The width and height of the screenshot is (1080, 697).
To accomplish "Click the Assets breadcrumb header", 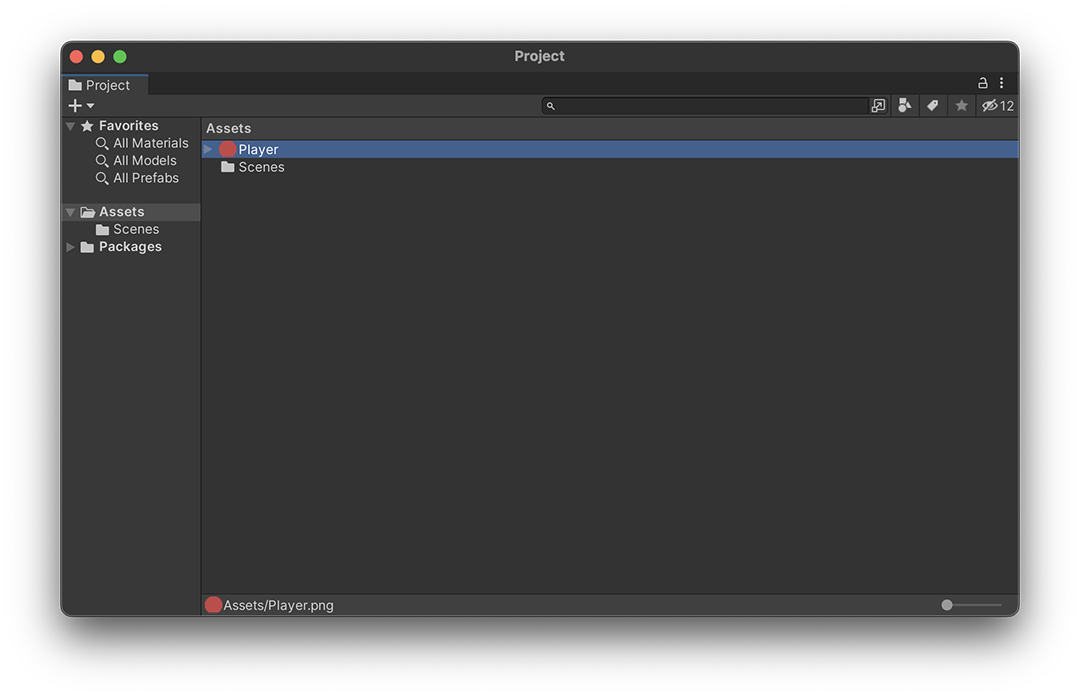I will [x=228, y=128].
